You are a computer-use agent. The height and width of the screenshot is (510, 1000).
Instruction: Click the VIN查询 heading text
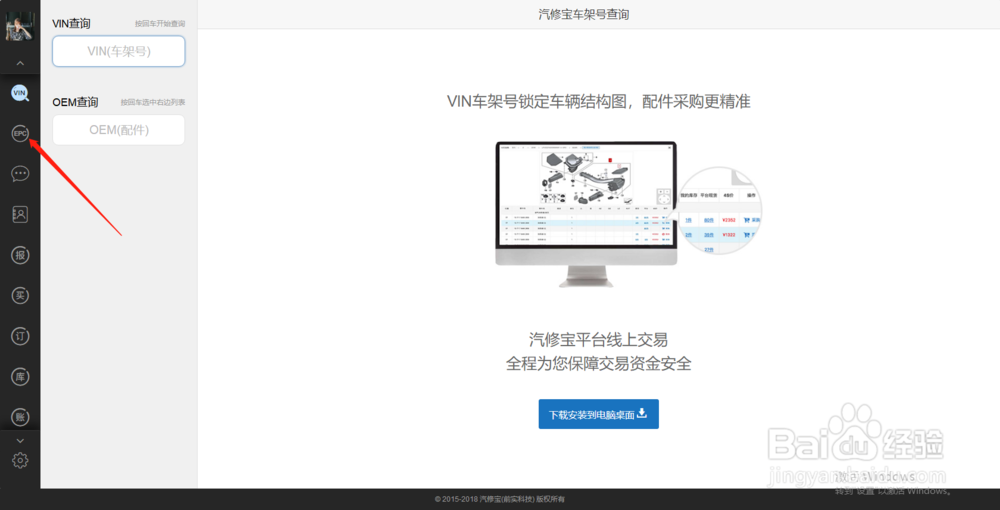71,24
